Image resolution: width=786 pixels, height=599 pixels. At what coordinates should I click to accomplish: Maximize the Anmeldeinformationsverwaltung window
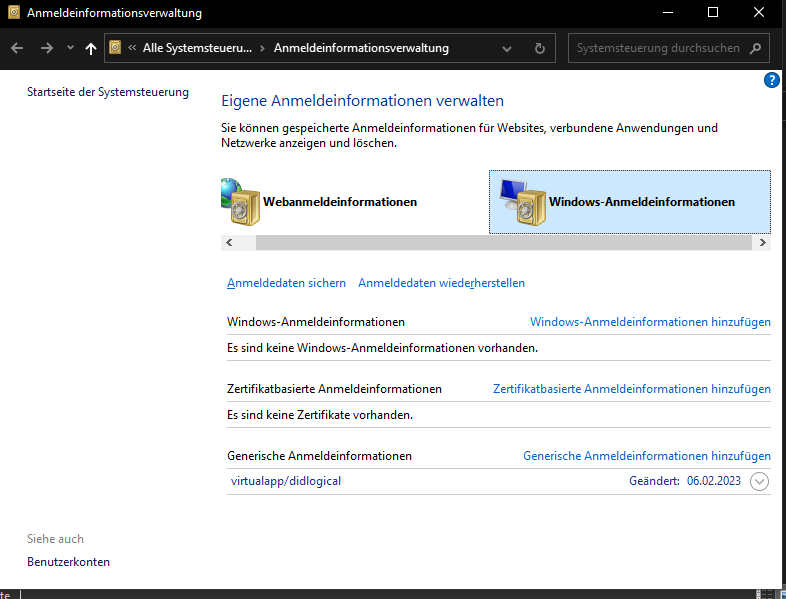point(713,13)
